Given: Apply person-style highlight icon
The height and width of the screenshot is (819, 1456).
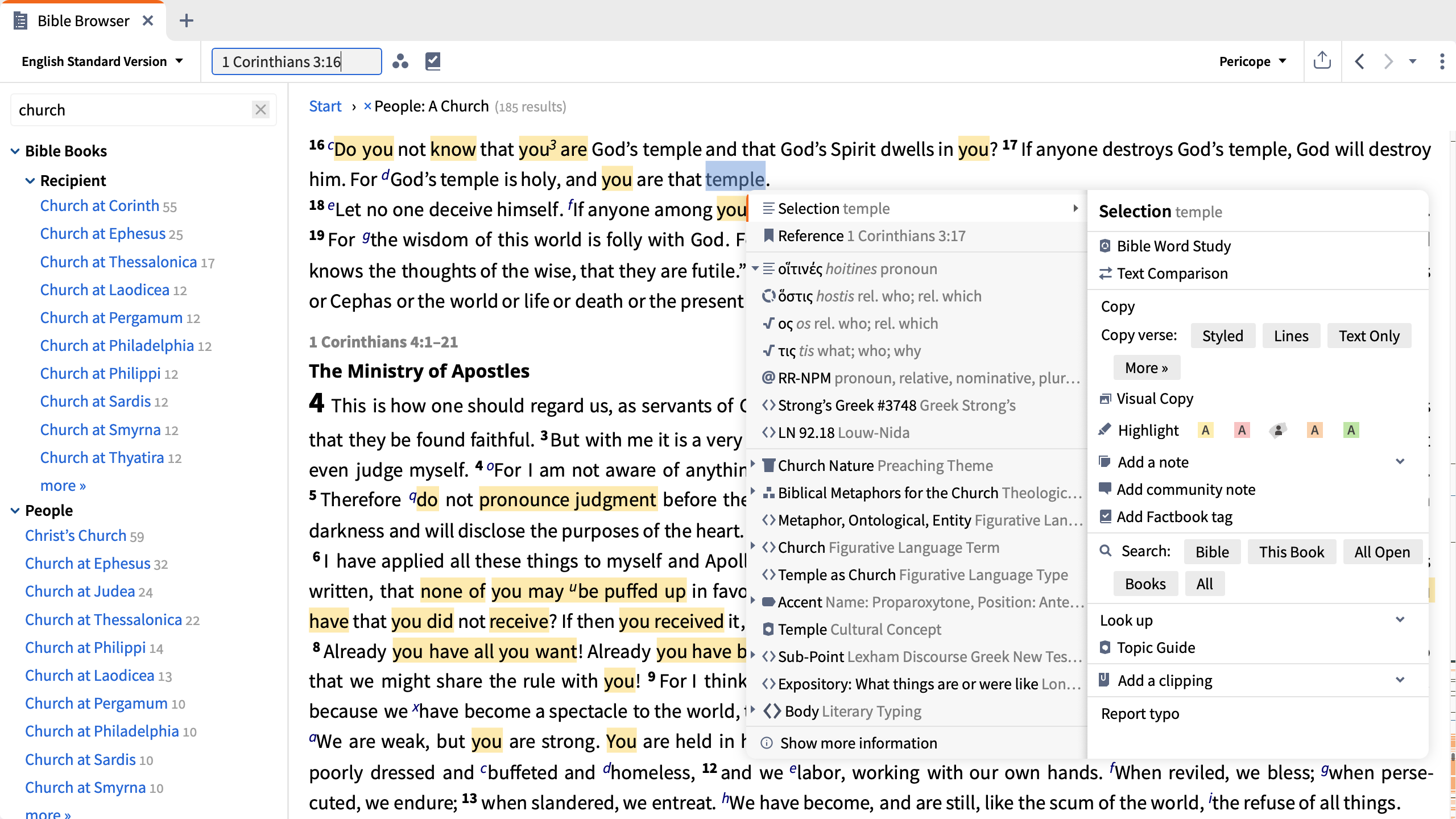Looking at the screenshot, I should pos(1278,430).
